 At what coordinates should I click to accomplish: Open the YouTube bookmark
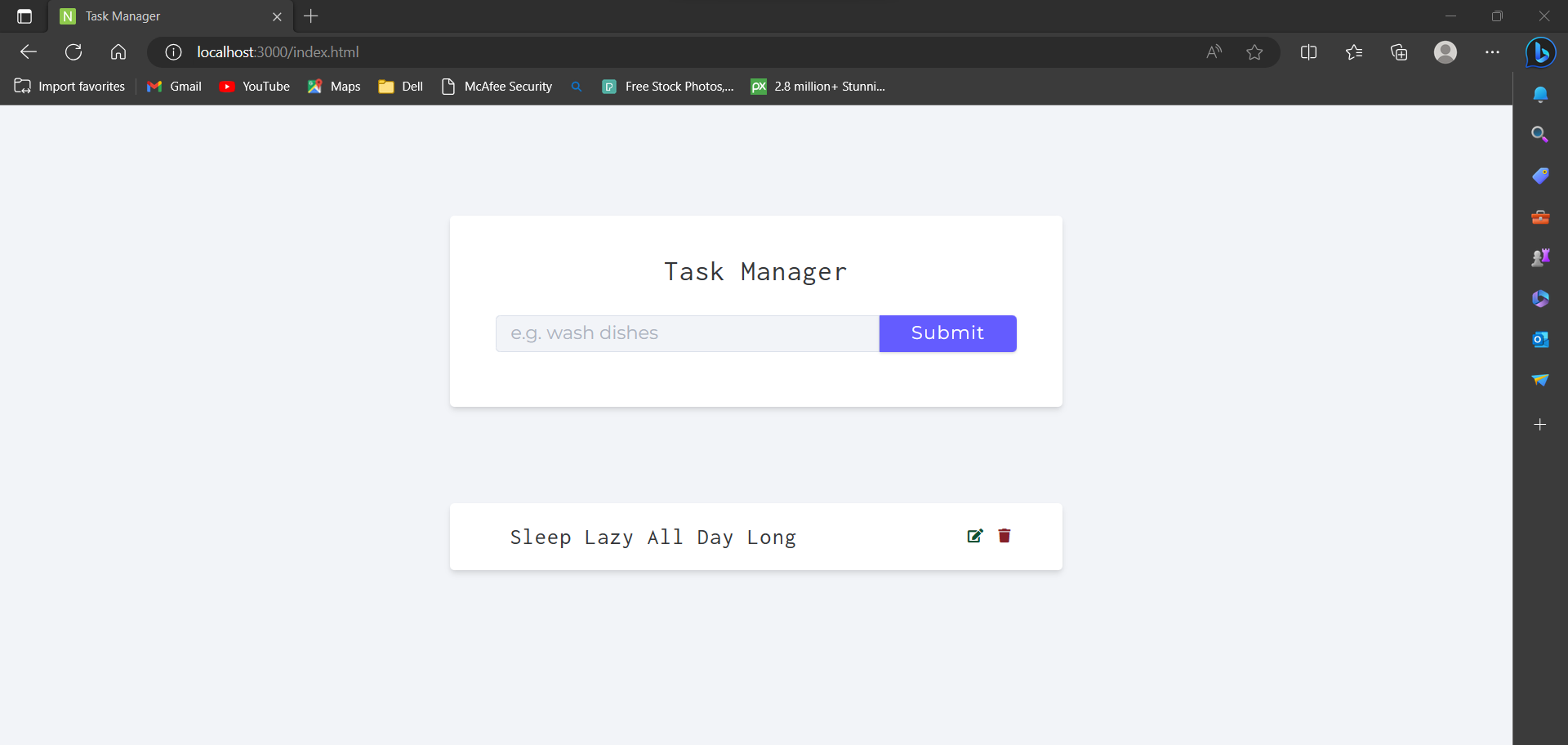(x=255, y=87)
